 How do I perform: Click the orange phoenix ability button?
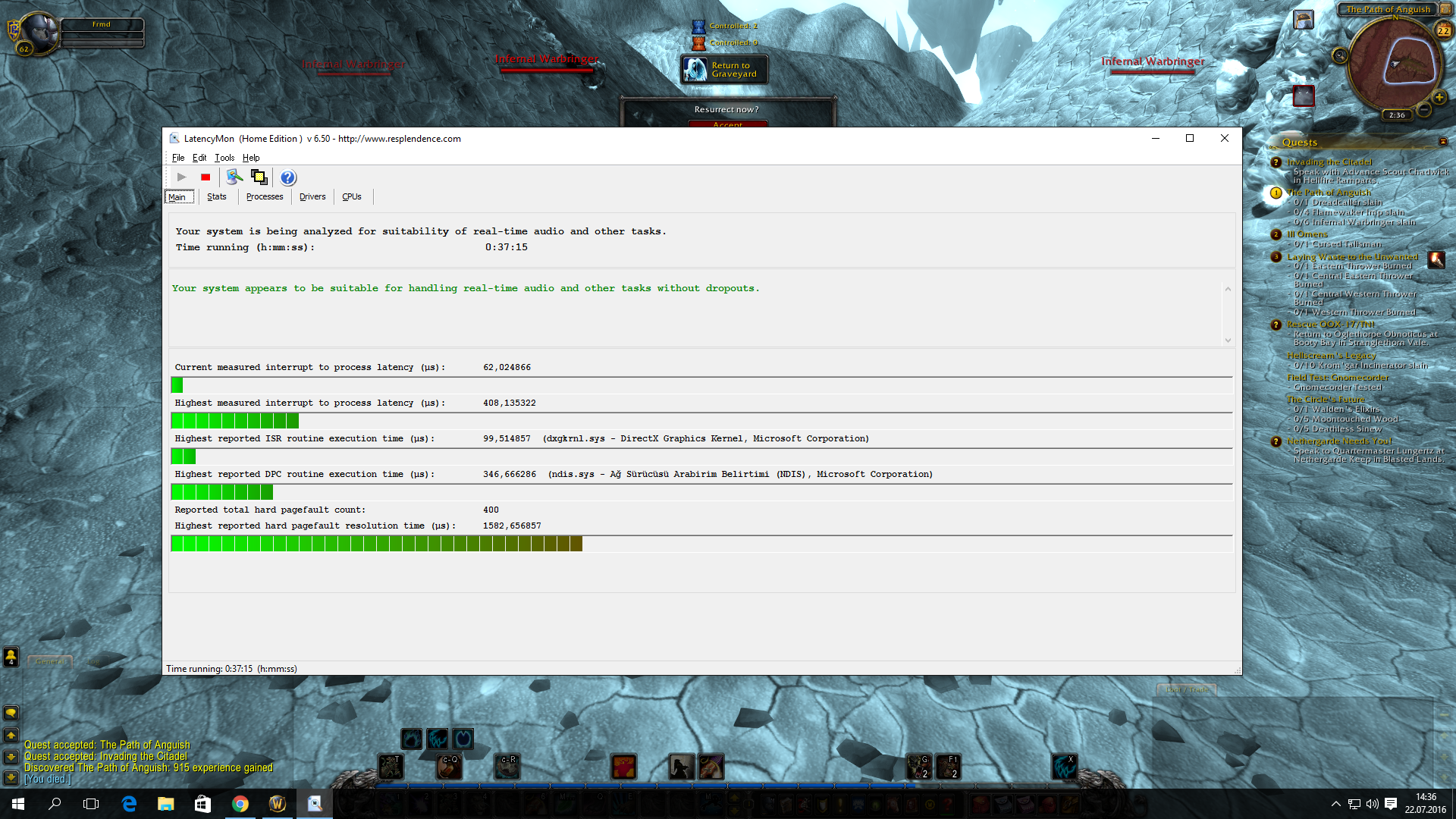coord(623,767)
